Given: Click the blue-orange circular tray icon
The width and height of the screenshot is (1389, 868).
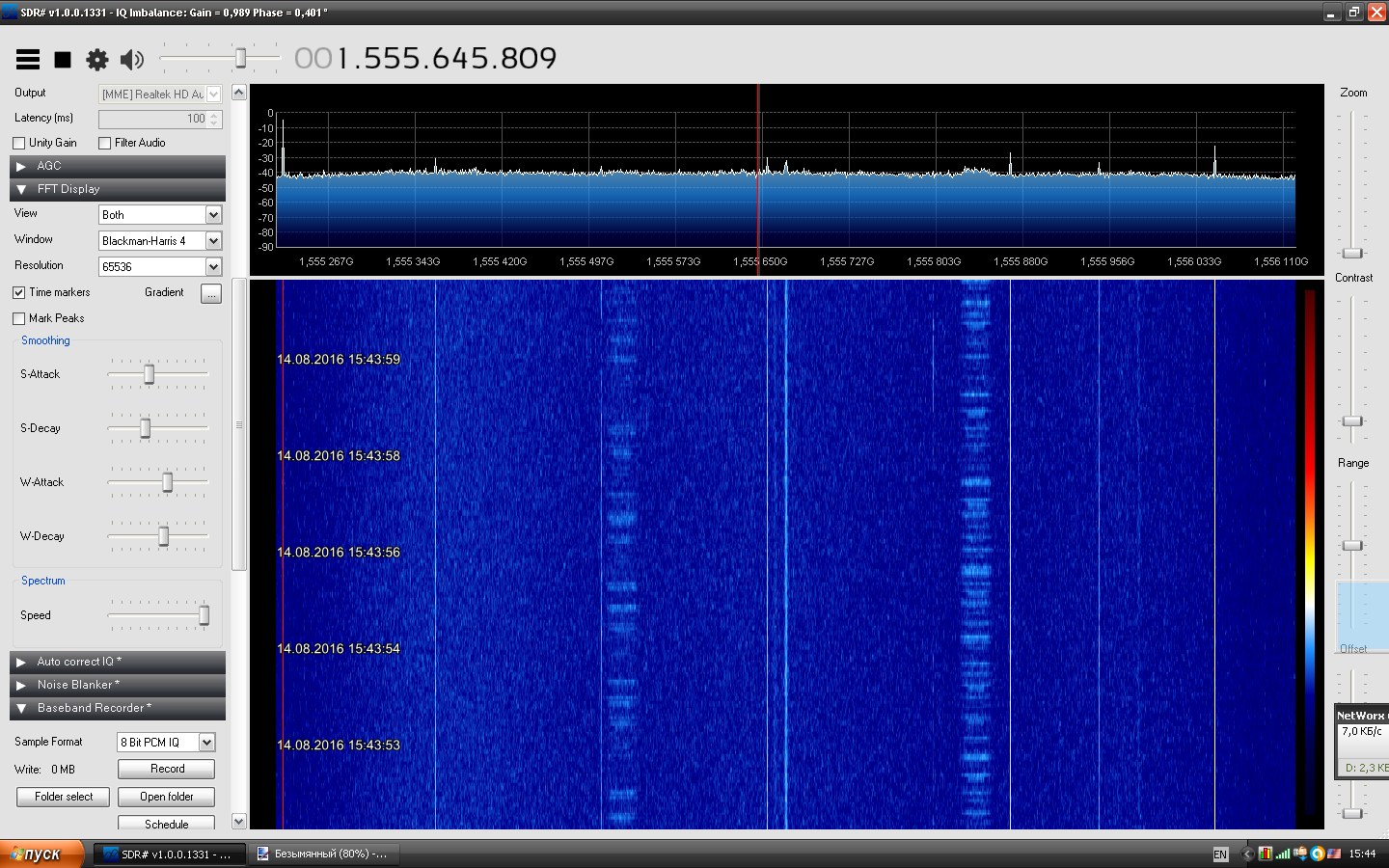Looking at the screenshot, I should 1318,854.
